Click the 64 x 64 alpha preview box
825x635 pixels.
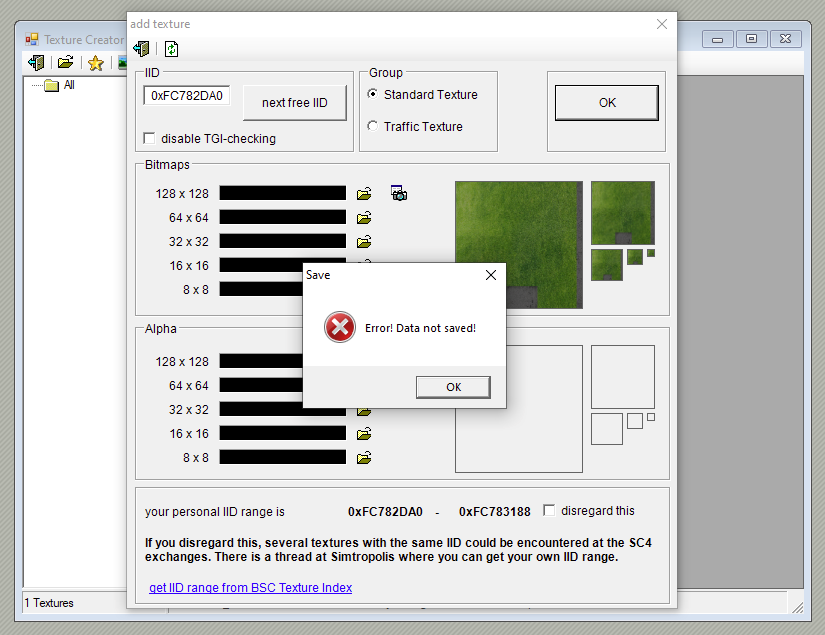[623, 377]
